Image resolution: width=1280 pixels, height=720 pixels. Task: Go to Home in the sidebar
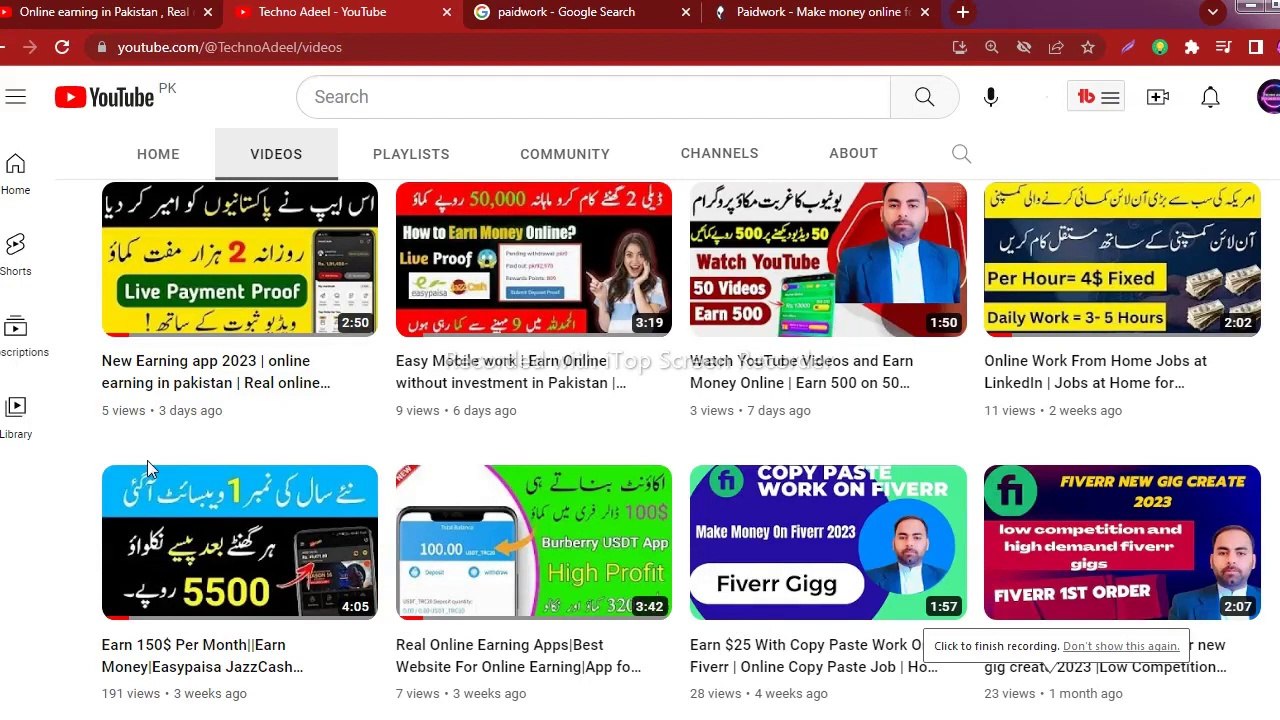(x=15, y=174)
